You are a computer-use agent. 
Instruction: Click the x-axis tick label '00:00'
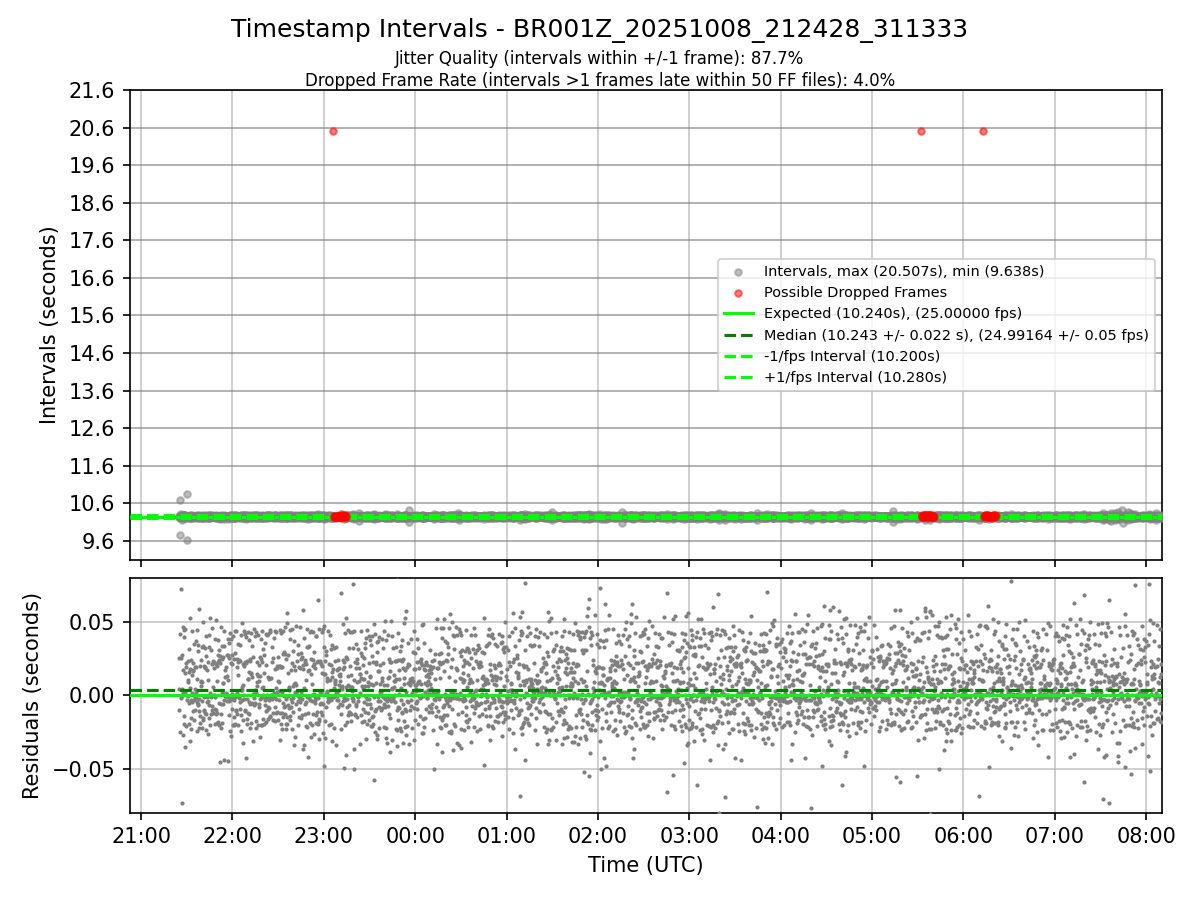coord(415,836)
